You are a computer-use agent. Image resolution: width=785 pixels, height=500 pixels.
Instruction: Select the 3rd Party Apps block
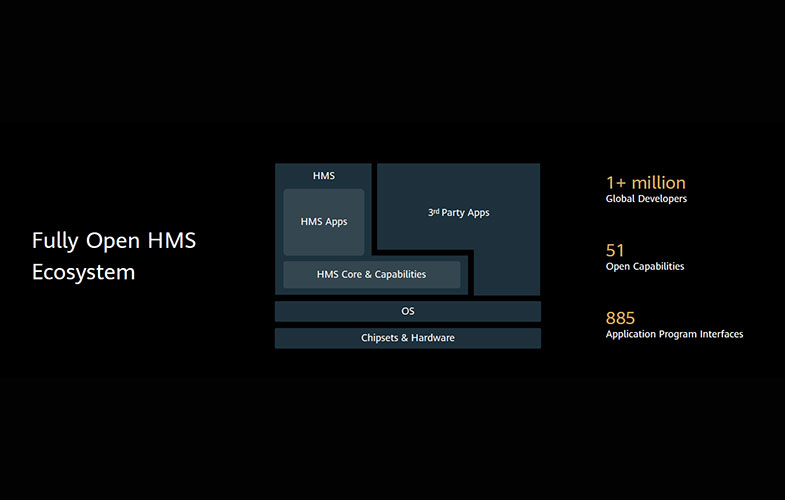click(458, 213)
